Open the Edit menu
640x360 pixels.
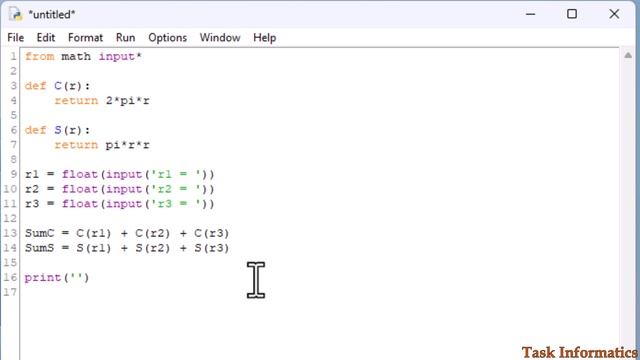click(x=46, y=38)
